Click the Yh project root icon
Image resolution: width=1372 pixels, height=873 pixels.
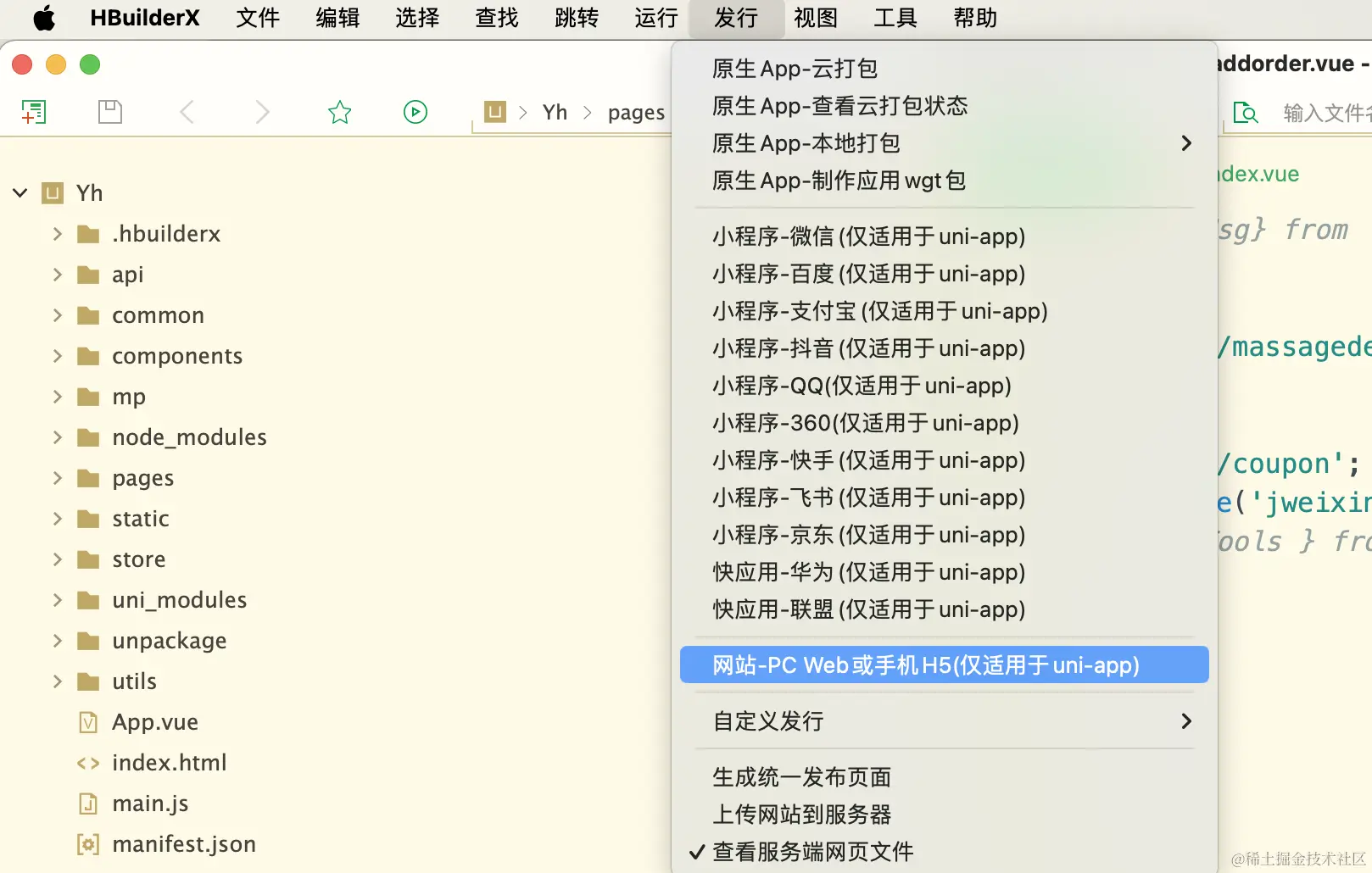pos(53,193)
